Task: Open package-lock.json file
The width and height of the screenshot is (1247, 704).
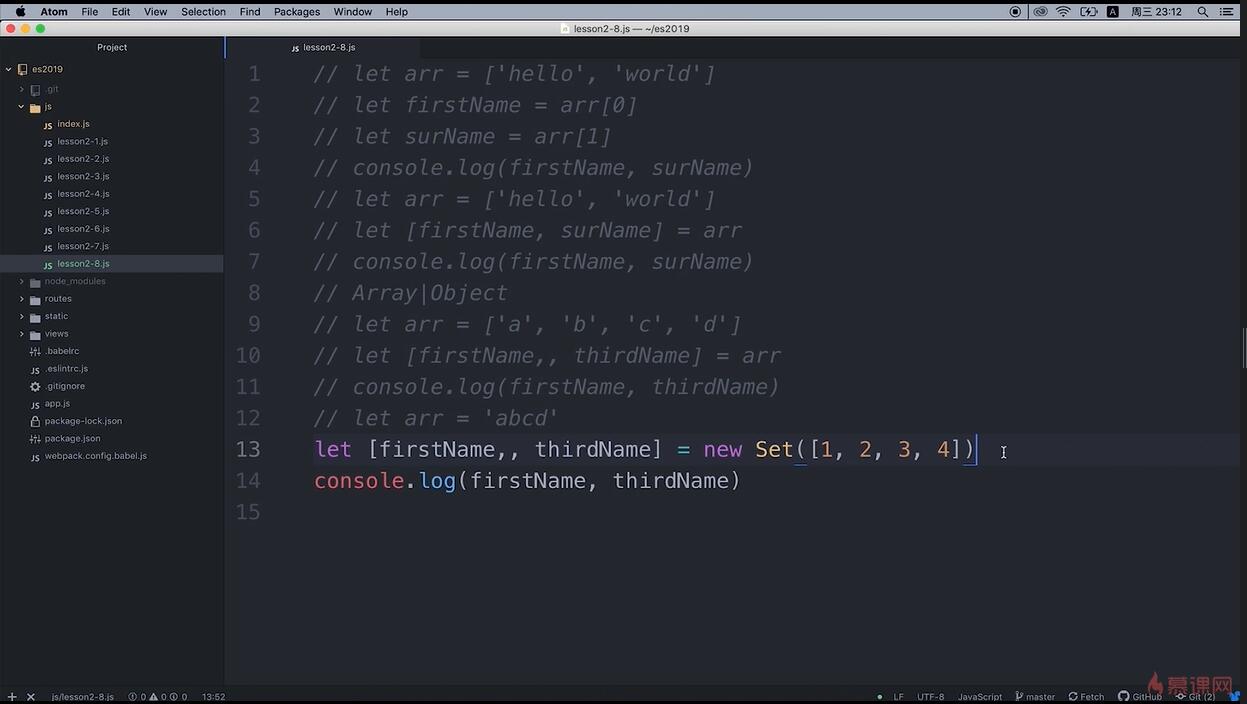Action: 82,421
